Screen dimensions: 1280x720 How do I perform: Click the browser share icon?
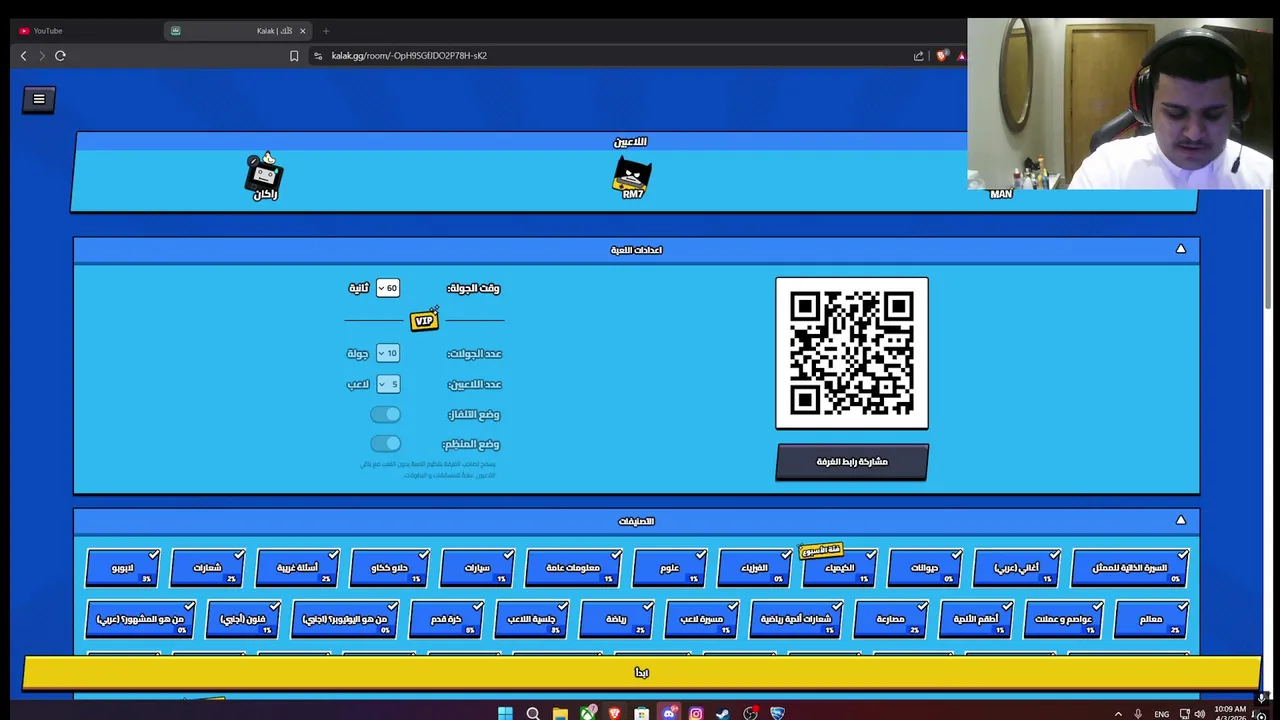tap(918, 56)
